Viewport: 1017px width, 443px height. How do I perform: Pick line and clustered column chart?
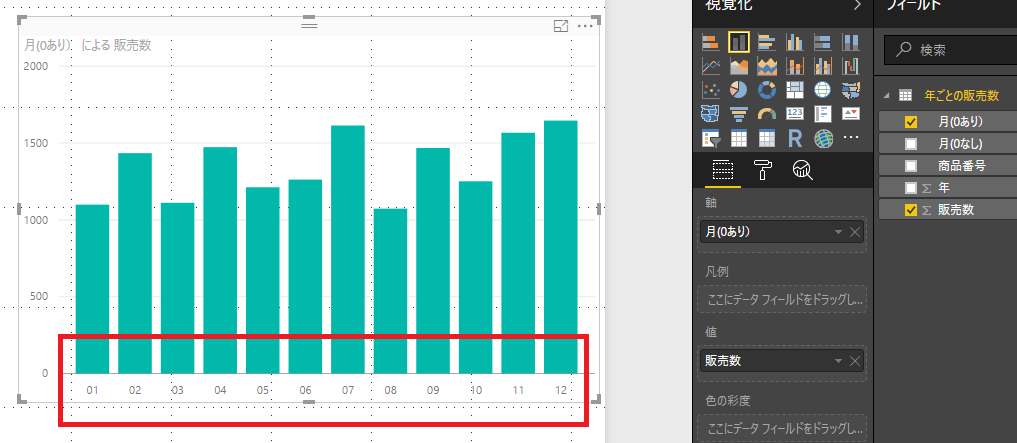(x=822, y=66)
